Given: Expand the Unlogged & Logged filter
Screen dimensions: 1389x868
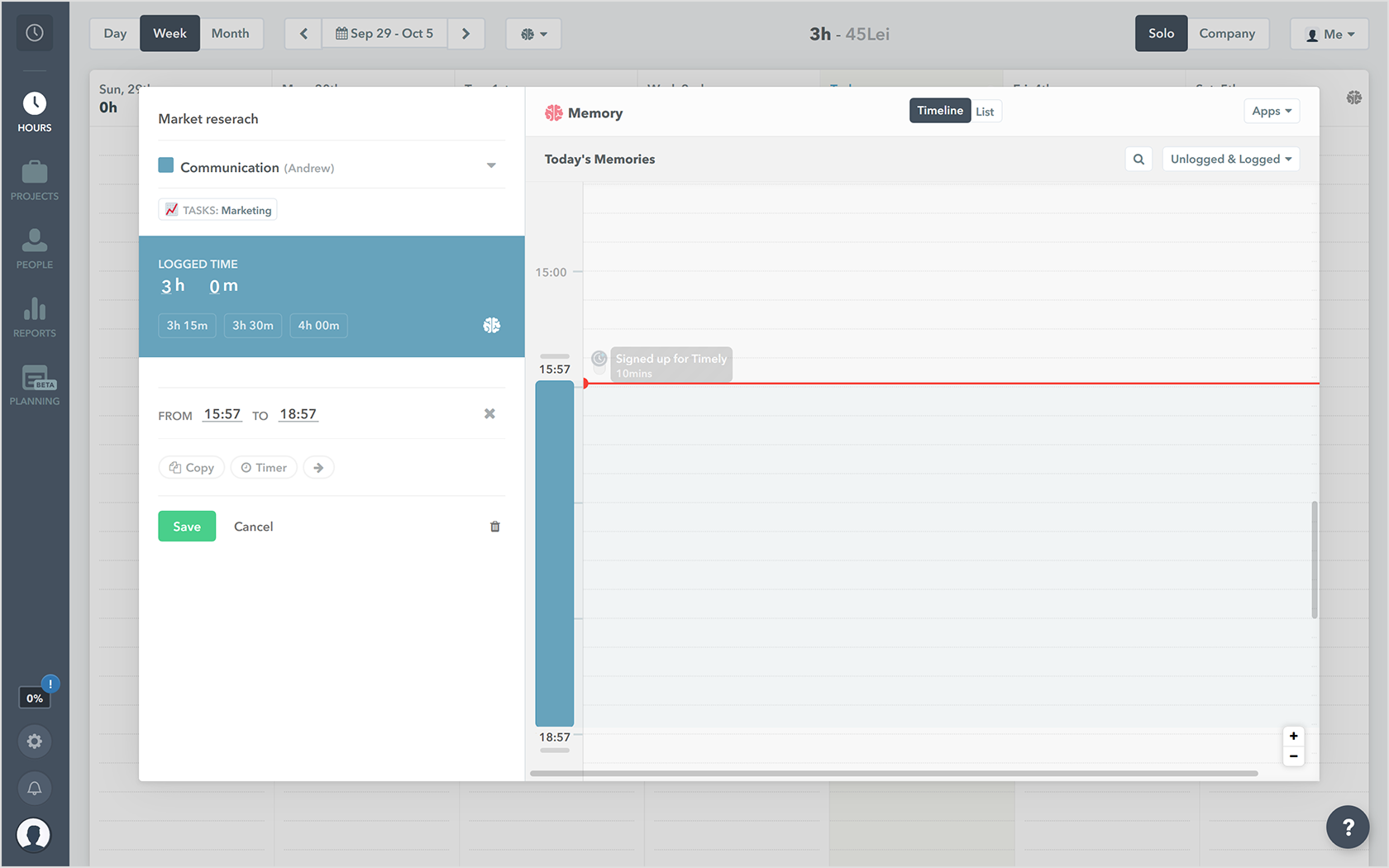Looking at the screenshot, I should click(x=1230, y=159).
